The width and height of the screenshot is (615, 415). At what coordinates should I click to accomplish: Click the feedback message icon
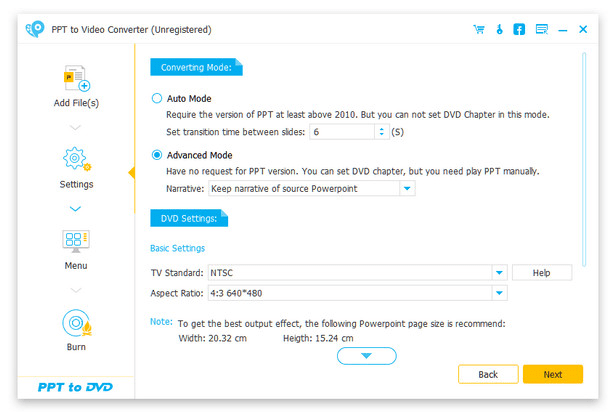coord(542,30)
